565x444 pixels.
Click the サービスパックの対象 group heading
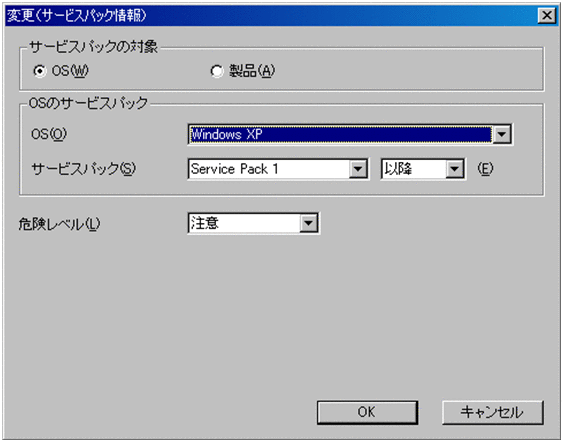point(93,47)
